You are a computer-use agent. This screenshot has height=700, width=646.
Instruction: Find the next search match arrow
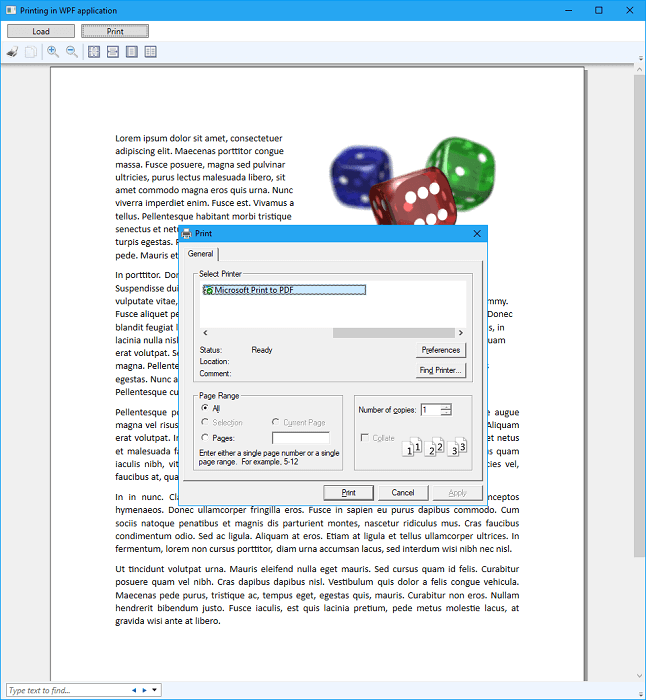pos(144,690)
